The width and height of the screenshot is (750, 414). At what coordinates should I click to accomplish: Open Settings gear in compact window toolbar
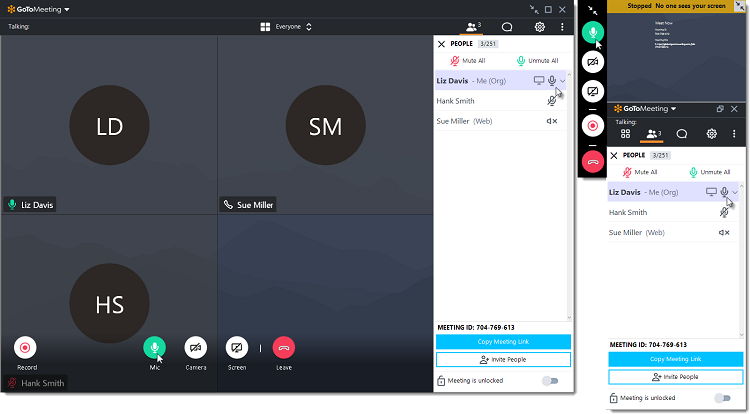click(x=712, y=134)
